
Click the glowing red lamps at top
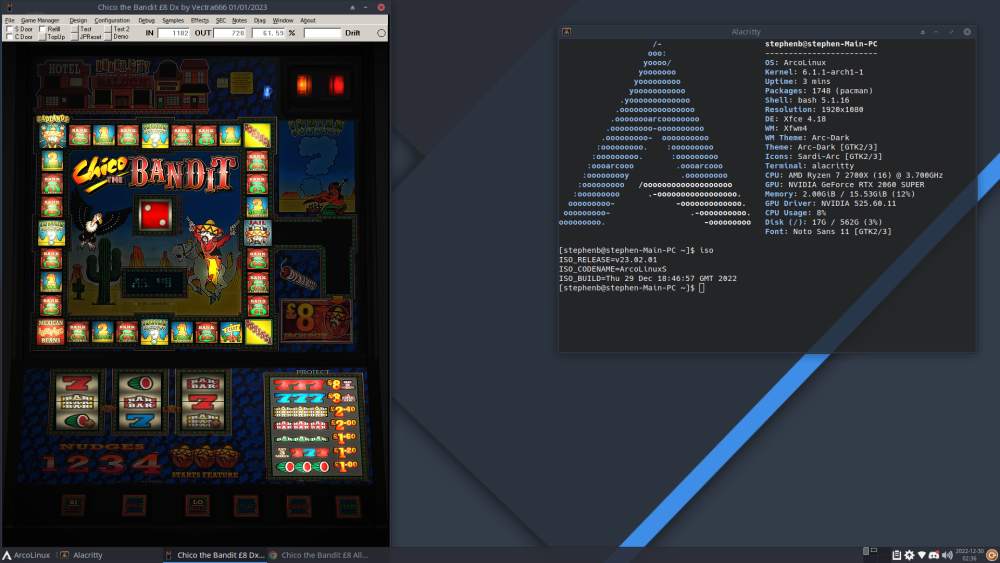click(320, 84)
